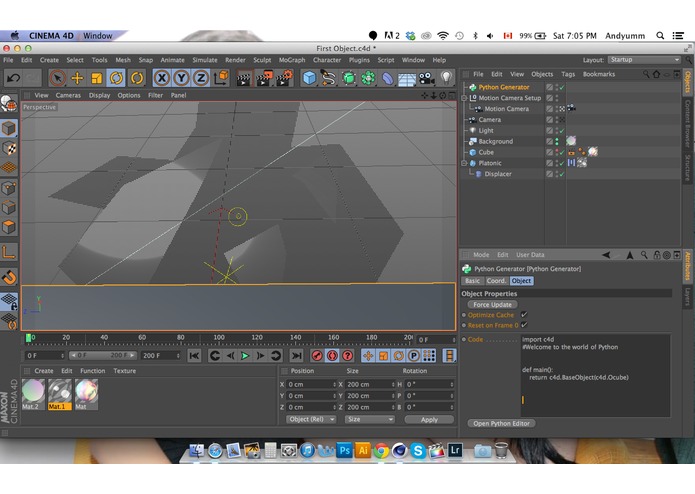Click the Enable Snap magnet icon
Viewport: 695px width, 494px height.
tap(9, 277)
